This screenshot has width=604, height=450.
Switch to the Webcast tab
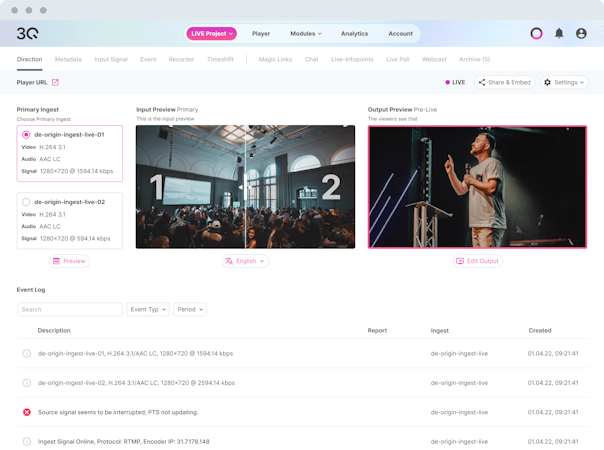click(x=434, y=59)
